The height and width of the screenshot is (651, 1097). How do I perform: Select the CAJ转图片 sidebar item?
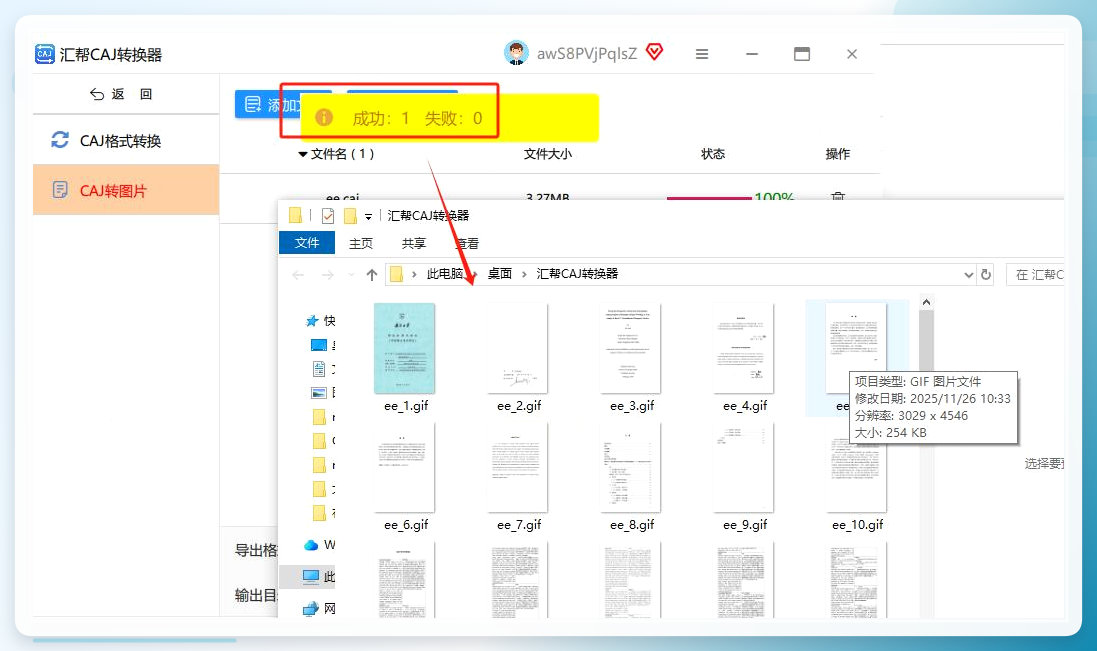(x=126, y=190)
